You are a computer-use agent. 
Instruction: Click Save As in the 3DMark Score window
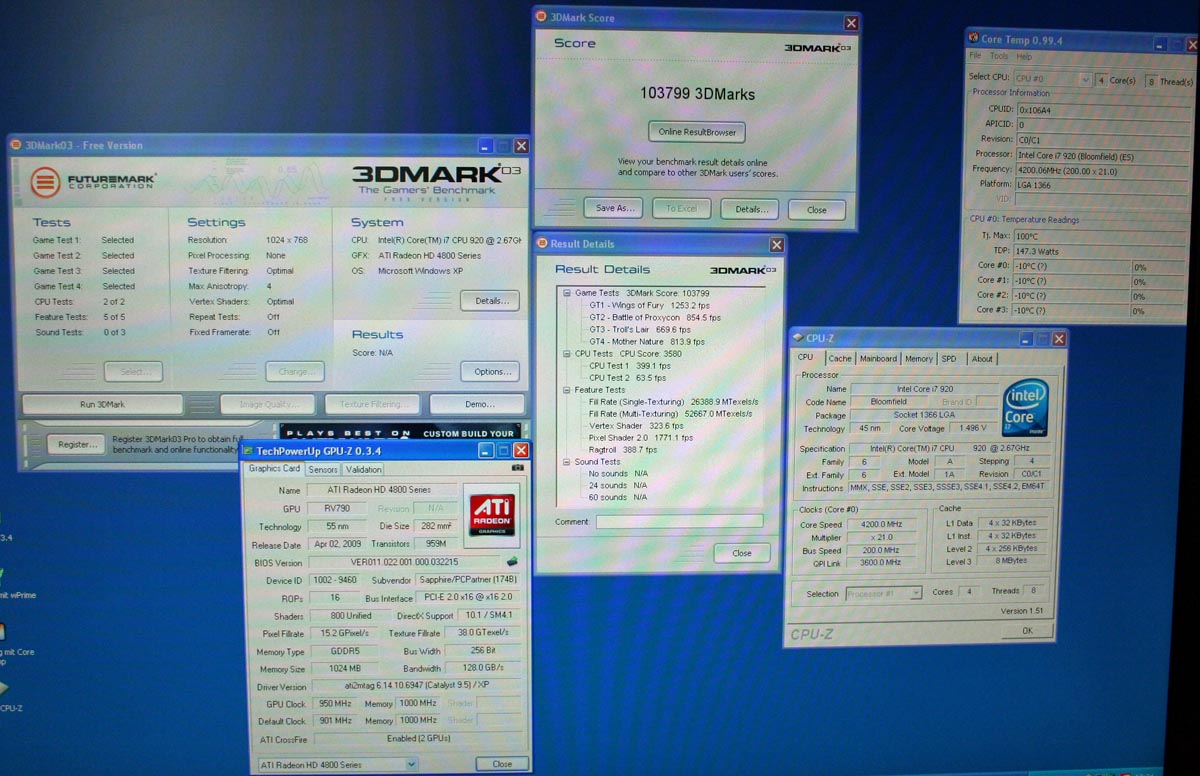pyautogui.click(x=613, y=209)
